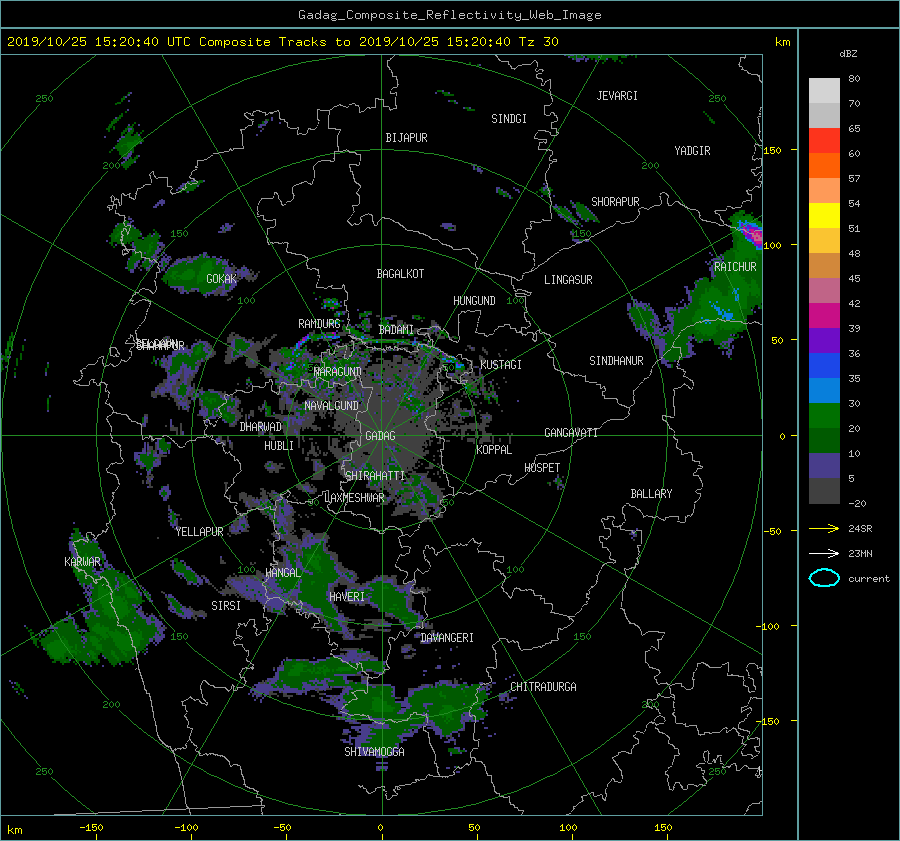The width and height of the screenshot is (900, 841).
Task: Click the dBZ legend heading
Action: coord(848,53)
